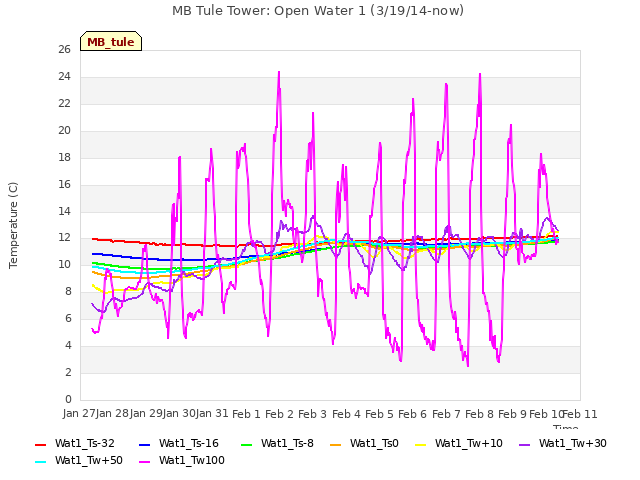640x480 pixels.
Task: Click the red Wat1_Ts-32 legend swatch
Action: [40, 444]
